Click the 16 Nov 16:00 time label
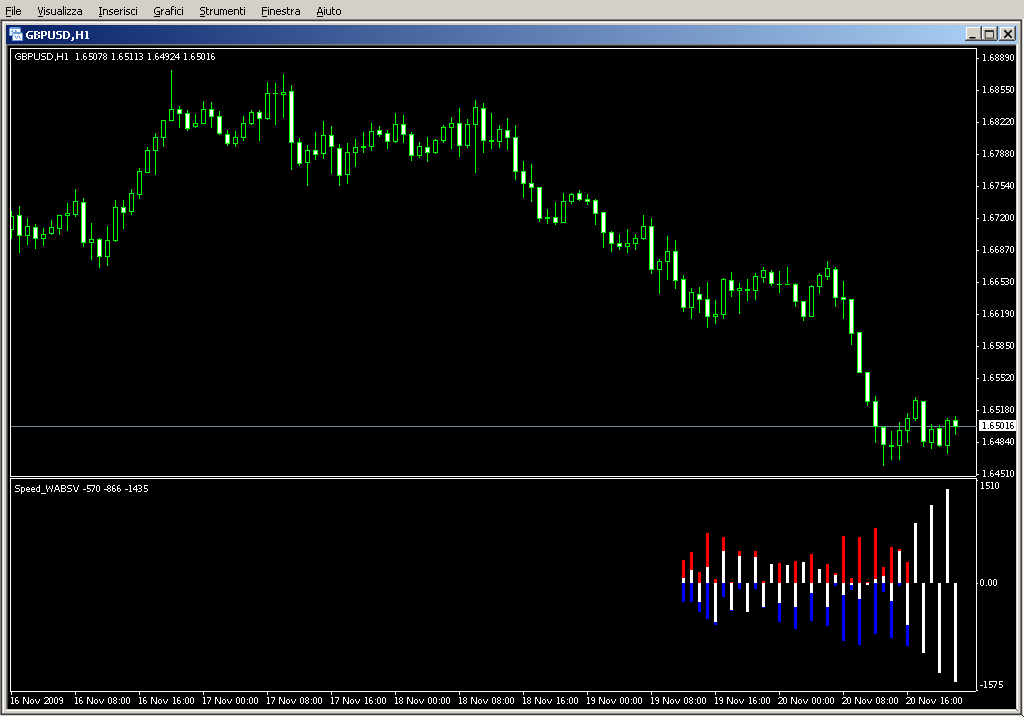Viewport: 1024px width, 717px height. pyautogui.click(x=166, y=701)
